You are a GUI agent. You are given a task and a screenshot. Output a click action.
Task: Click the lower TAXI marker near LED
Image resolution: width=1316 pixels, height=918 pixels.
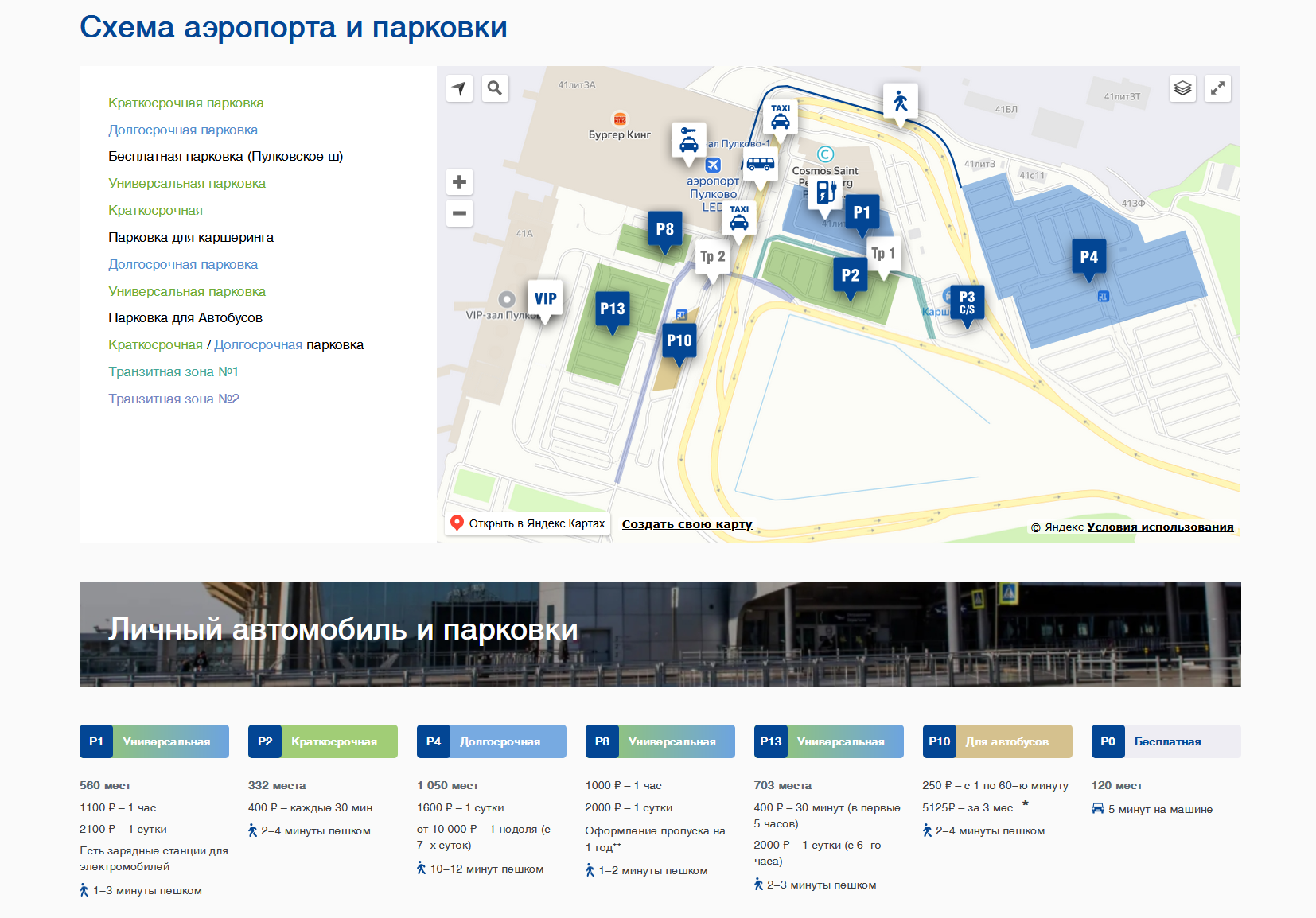(739, 219)
